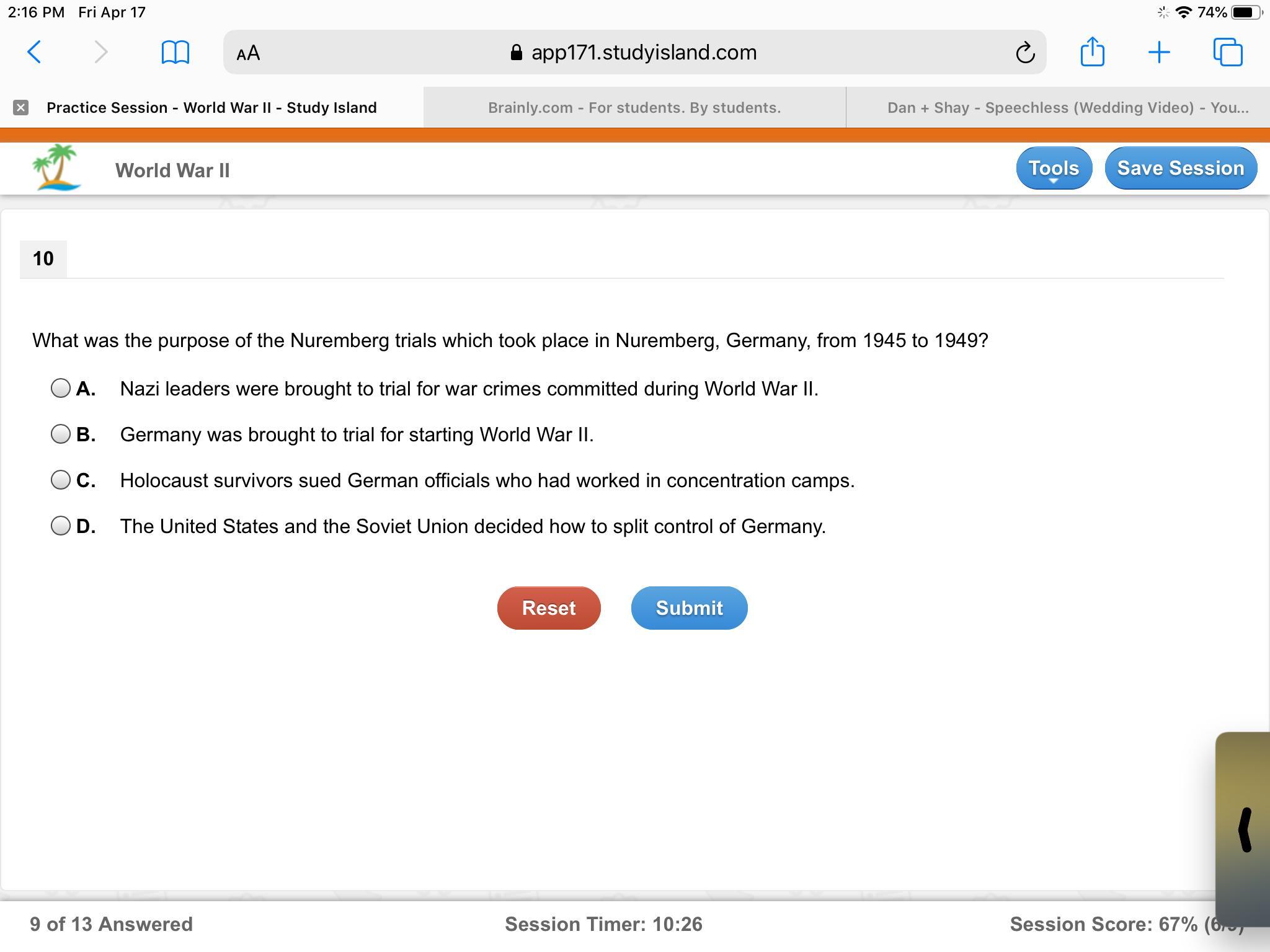Tap the Safari forward arrow

(100, 52)
